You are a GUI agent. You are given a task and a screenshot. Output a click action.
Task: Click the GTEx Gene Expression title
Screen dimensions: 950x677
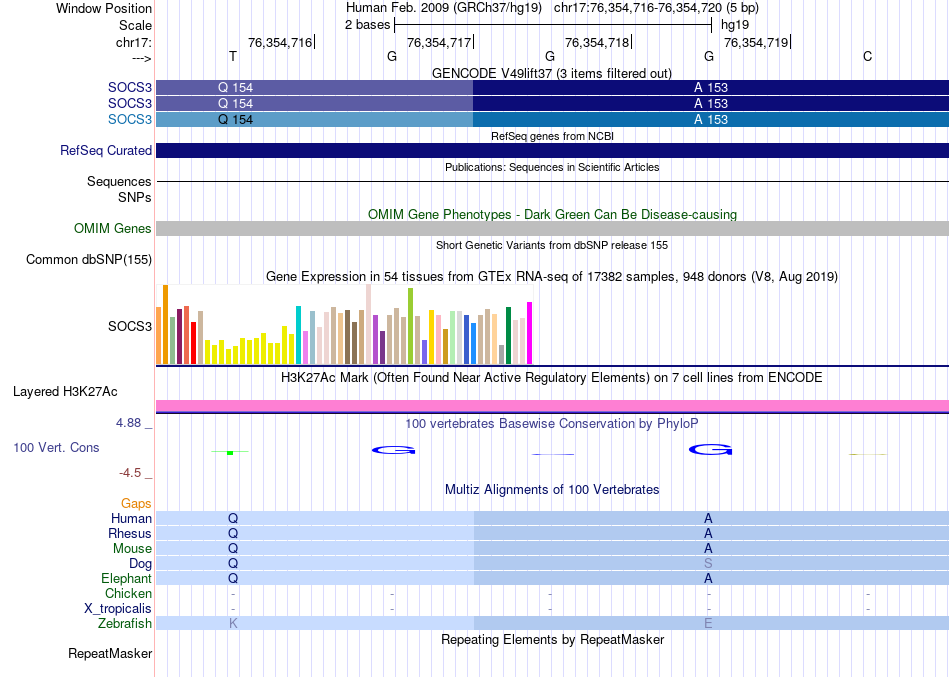point(551,276)
